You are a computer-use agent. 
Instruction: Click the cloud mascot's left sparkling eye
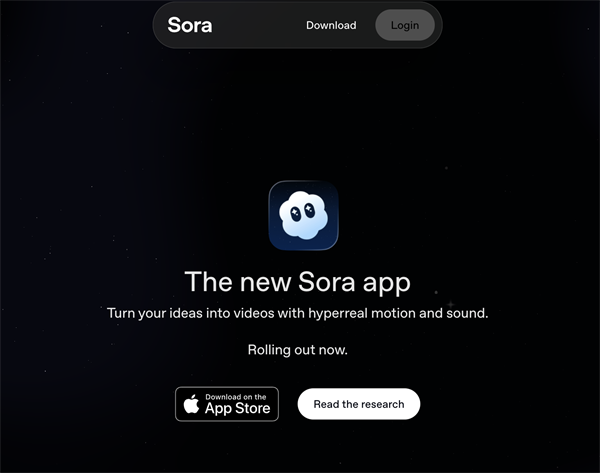[x=296, y=214]
